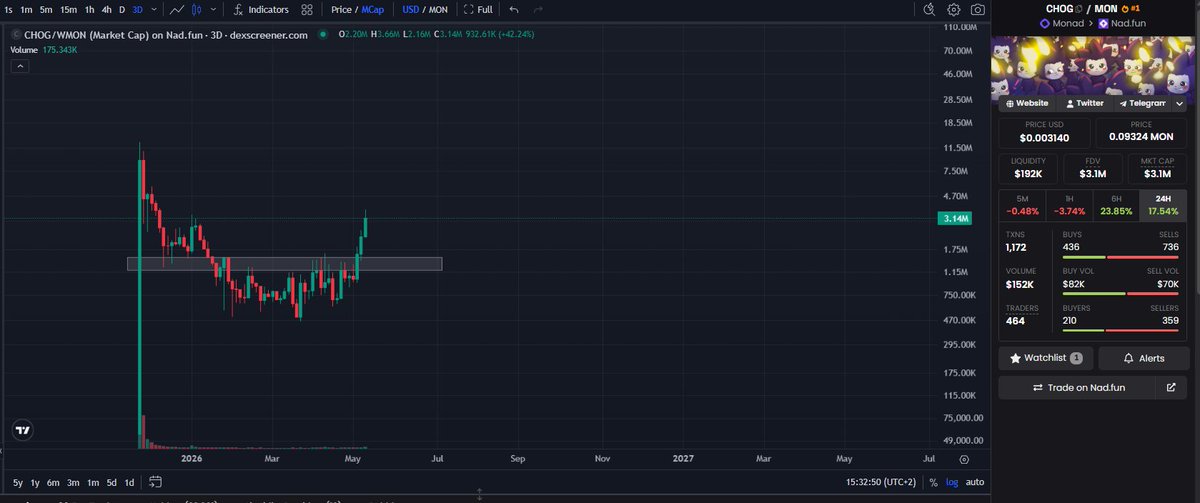
Task: Toggle percent scale mode
Action: click(933, 482)
